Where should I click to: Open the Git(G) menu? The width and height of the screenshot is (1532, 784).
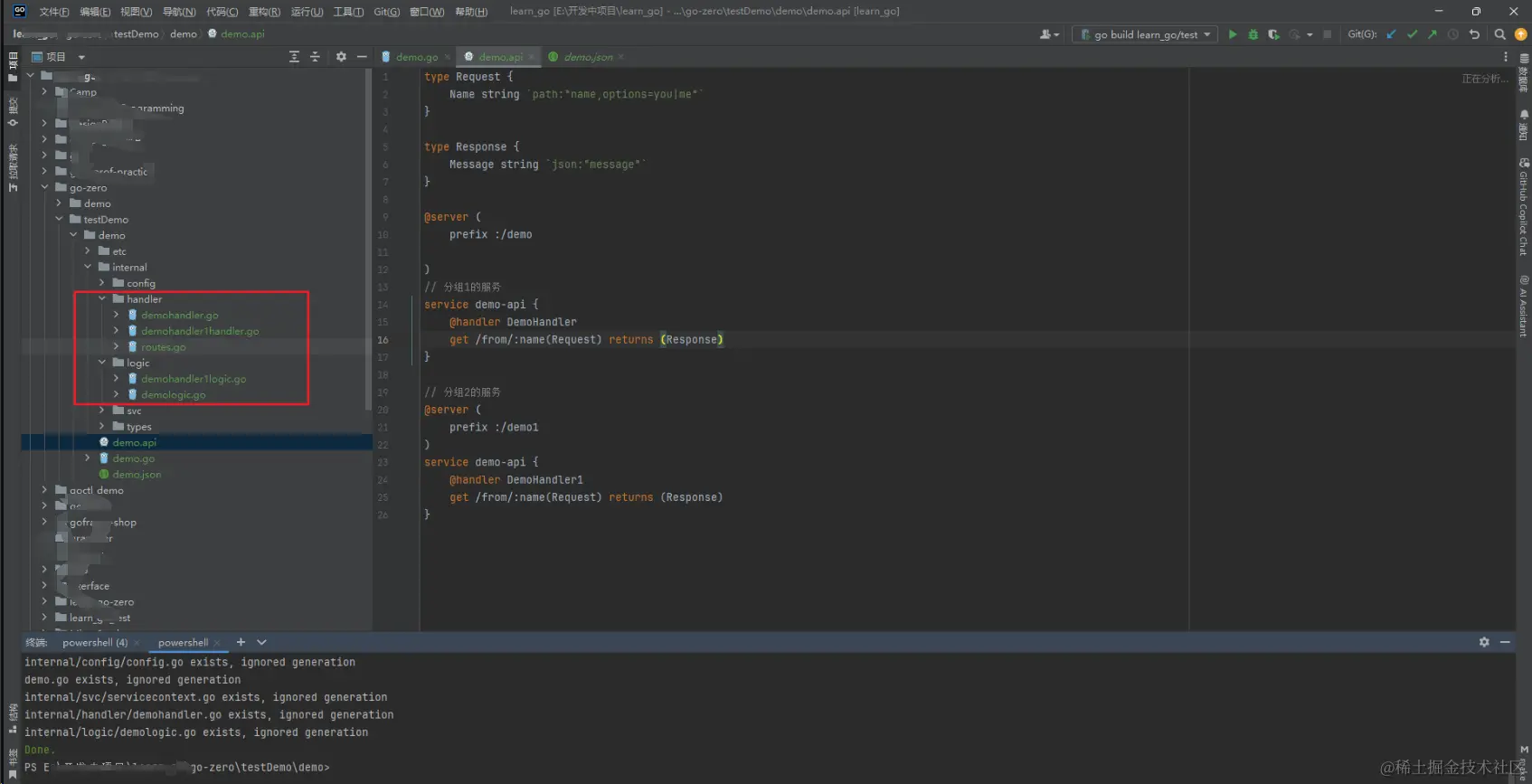387,12
